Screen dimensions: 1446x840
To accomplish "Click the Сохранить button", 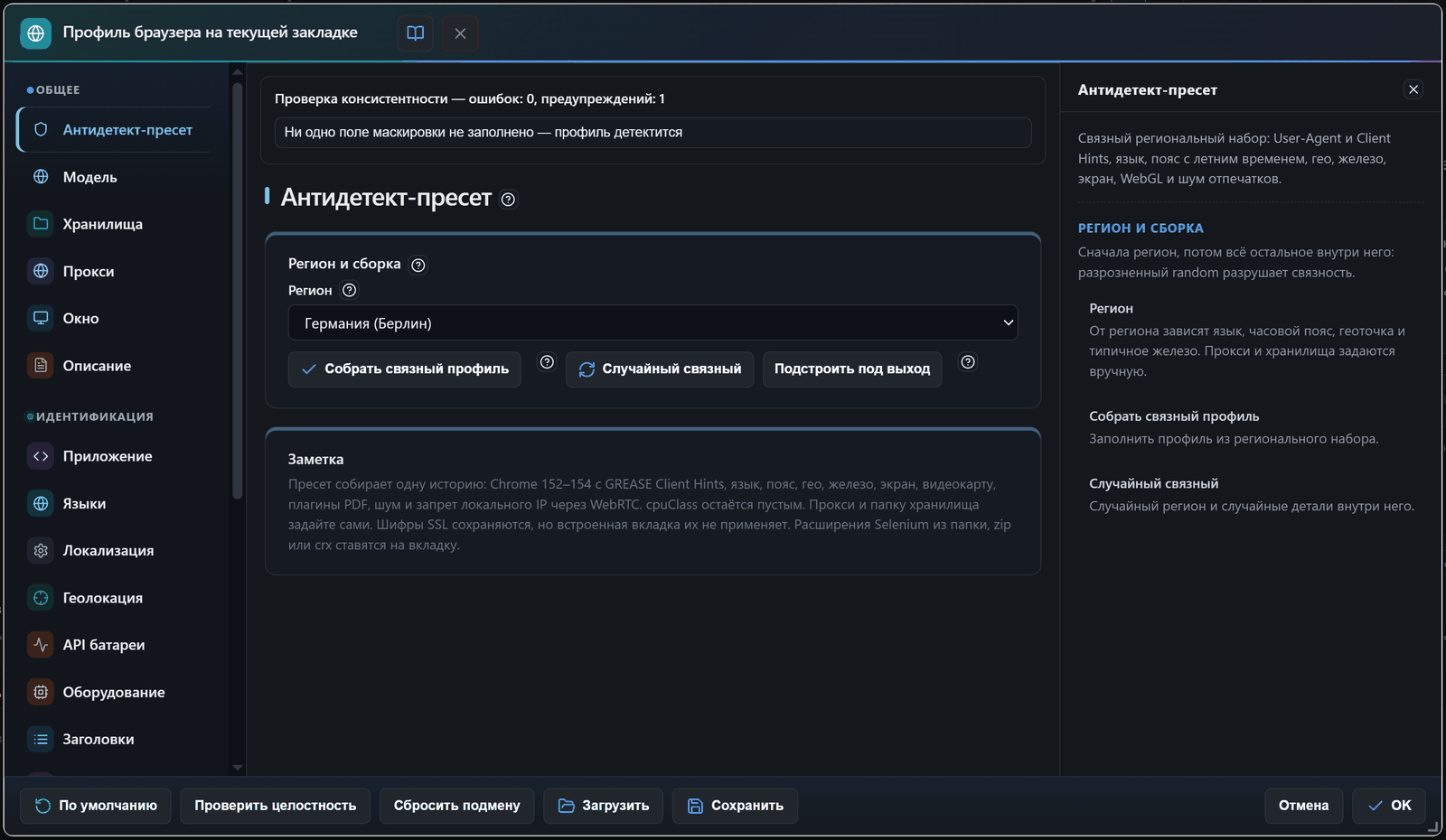I will click(x=735, y=806).
